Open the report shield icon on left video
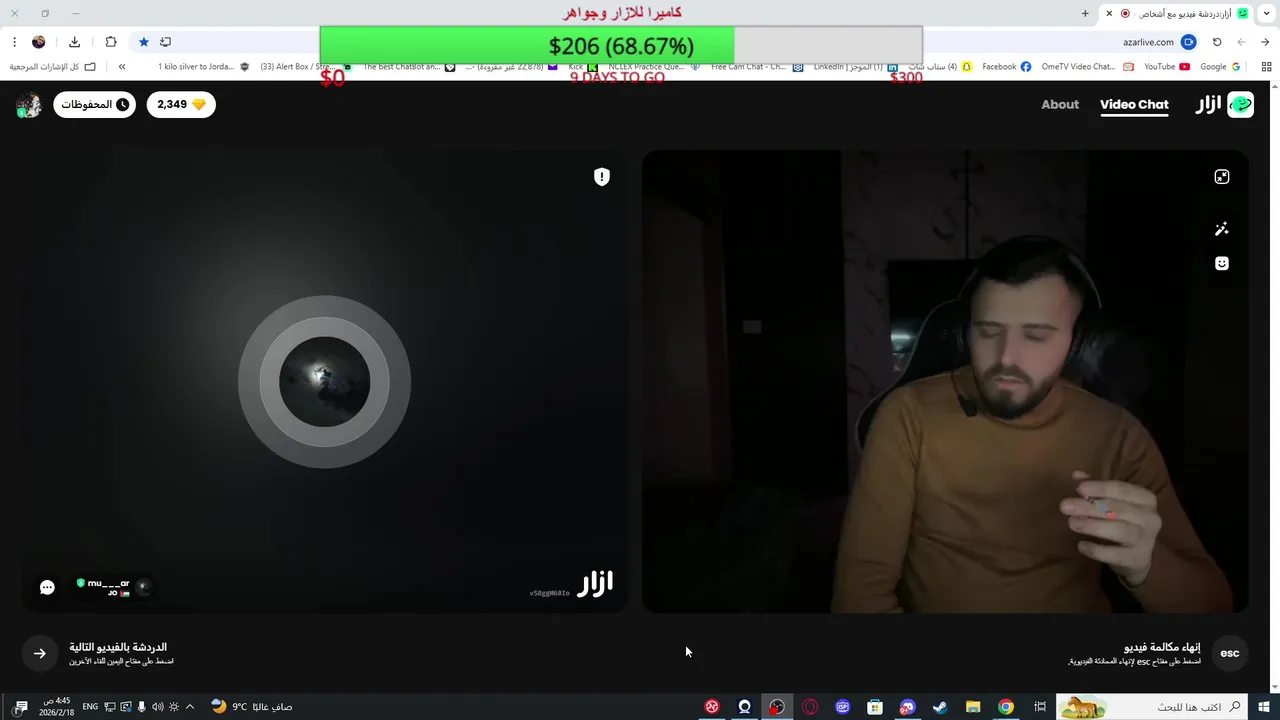 601,177
